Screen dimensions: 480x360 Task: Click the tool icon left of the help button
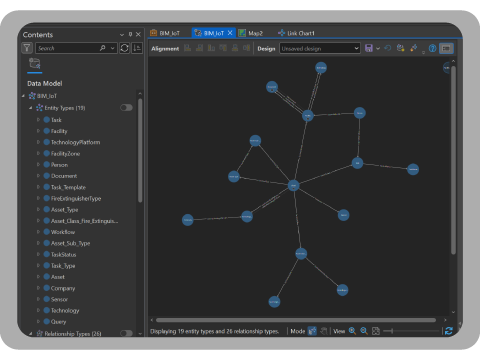(x=414, y=48)
